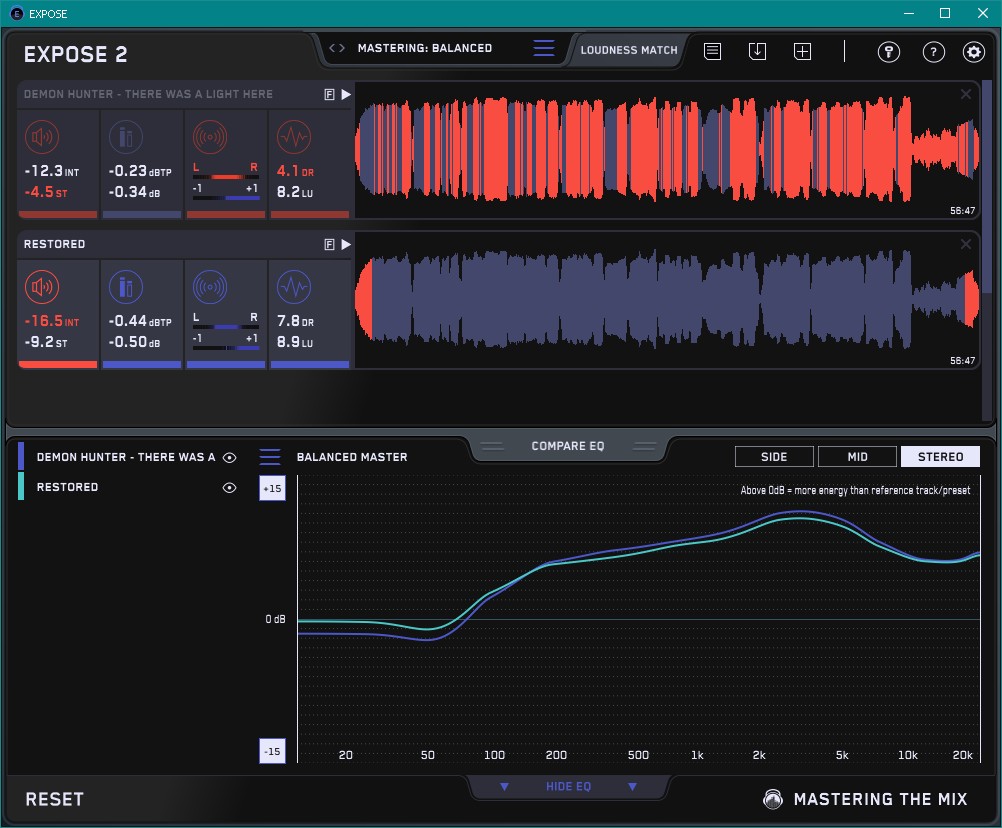The image size is (1002, 828).
Task: Click the license key icon
Action: tap(888, 52)
